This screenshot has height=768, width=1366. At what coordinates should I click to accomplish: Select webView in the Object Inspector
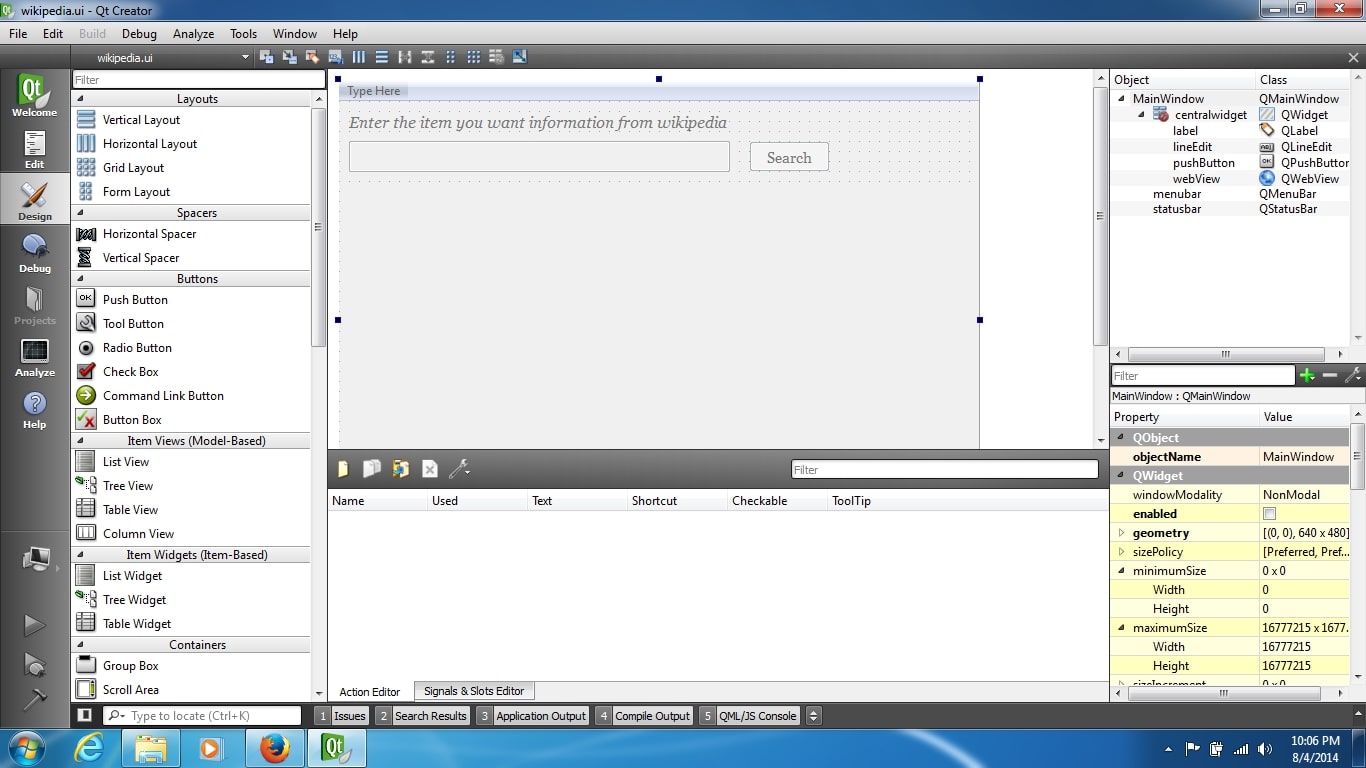[1196, 179]
